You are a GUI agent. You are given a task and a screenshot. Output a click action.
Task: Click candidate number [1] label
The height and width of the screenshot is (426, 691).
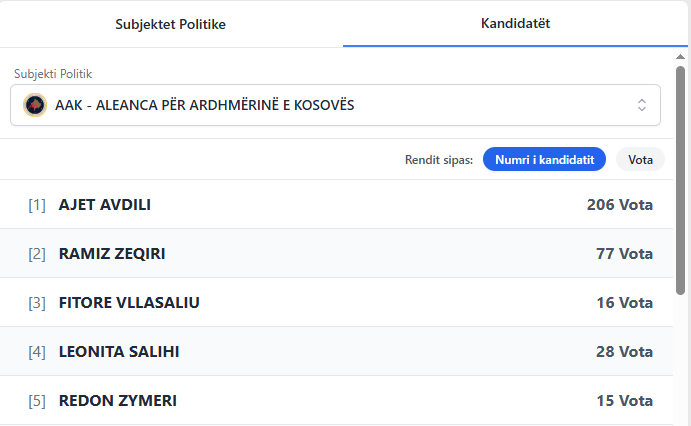(37, 205)
